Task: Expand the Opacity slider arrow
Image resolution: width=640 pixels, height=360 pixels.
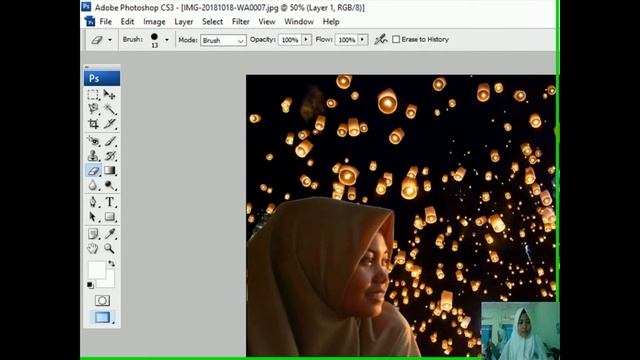Action: click(306, 40)
